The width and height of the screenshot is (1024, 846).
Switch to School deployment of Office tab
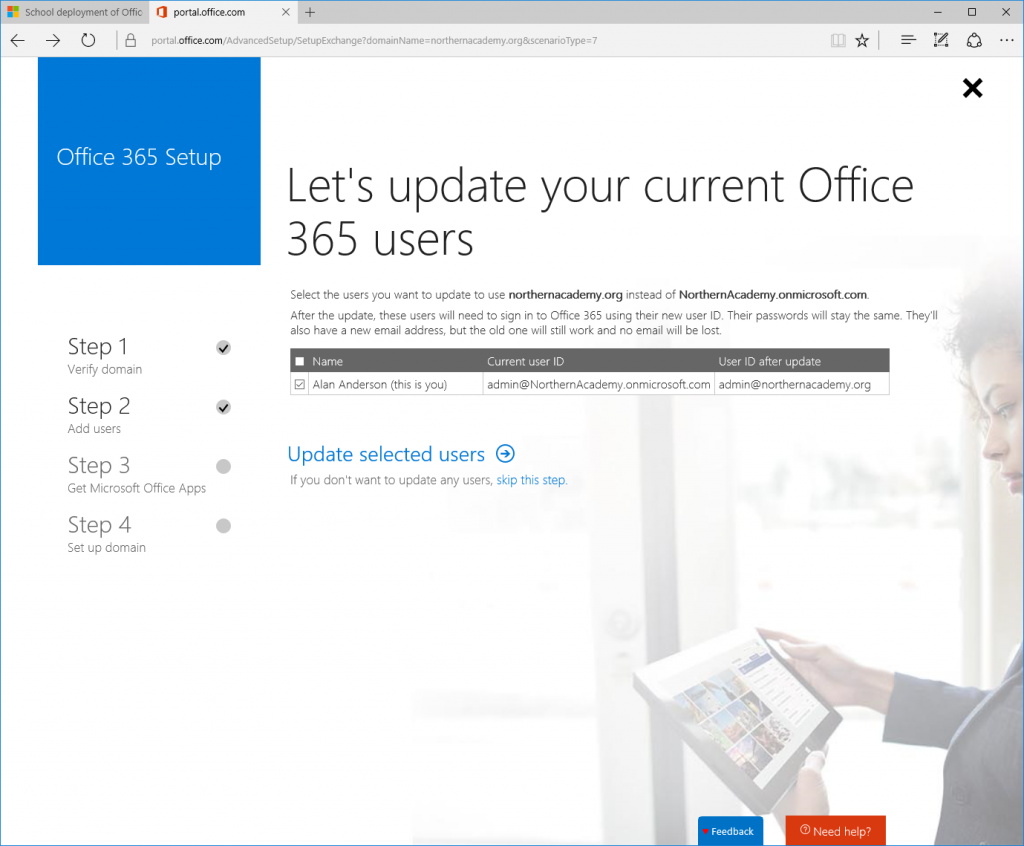coord(75,12)
